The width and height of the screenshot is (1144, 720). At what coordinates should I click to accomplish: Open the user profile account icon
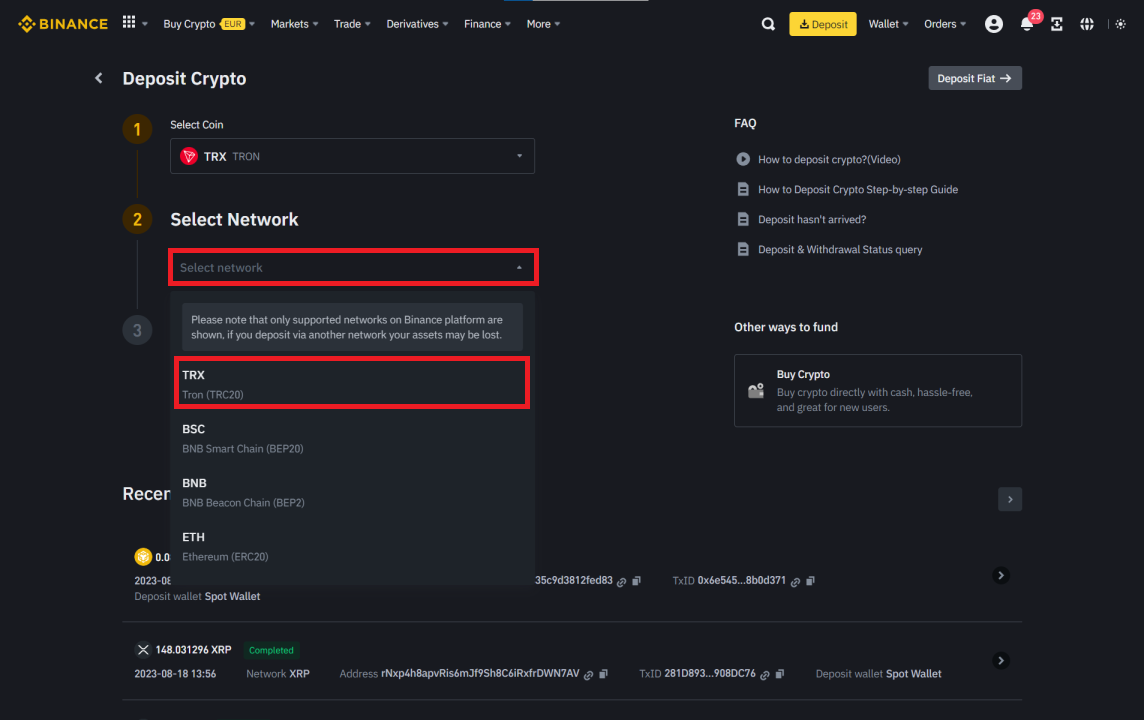point(994,24)
